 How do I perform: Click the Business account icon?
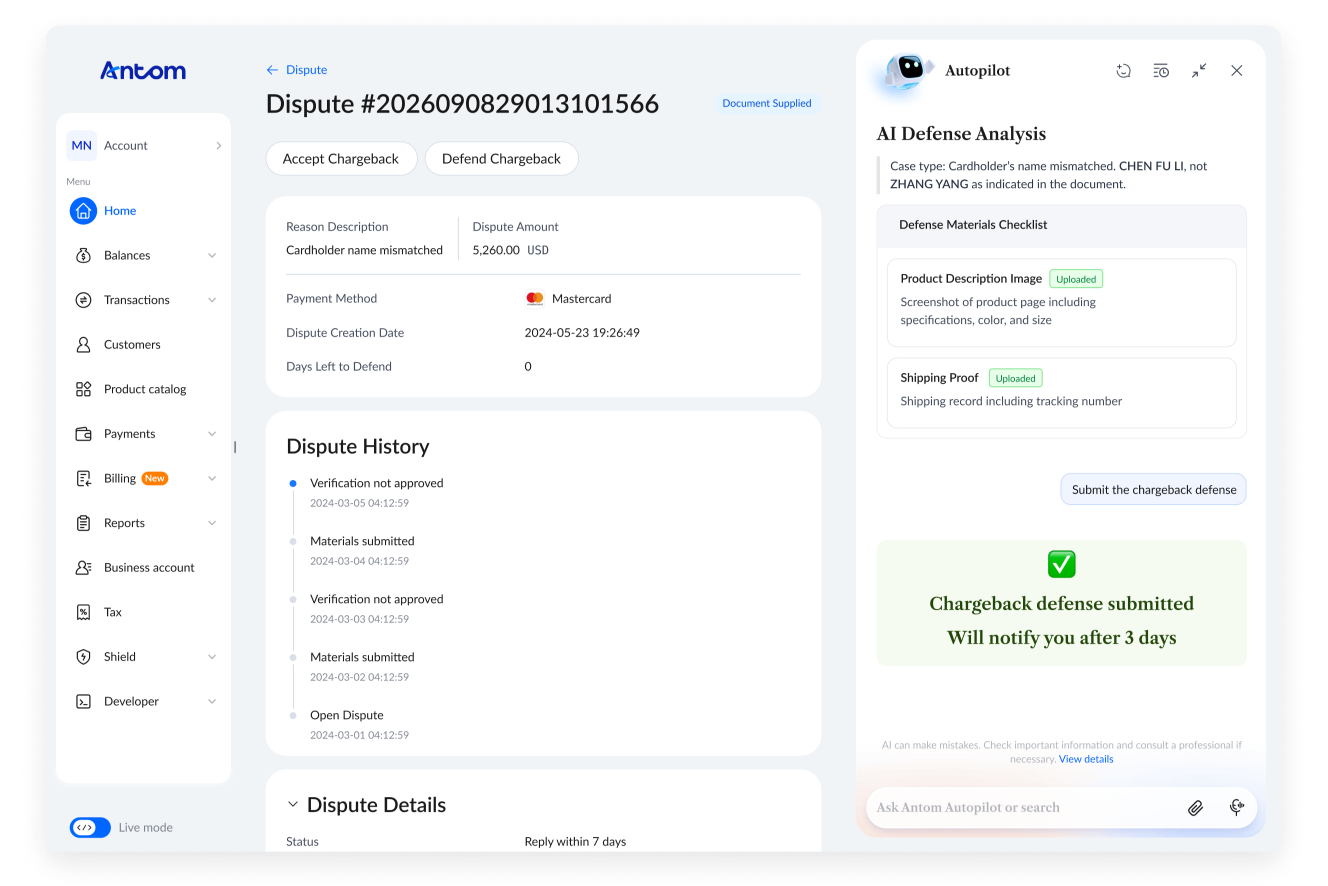coord(84,567)
